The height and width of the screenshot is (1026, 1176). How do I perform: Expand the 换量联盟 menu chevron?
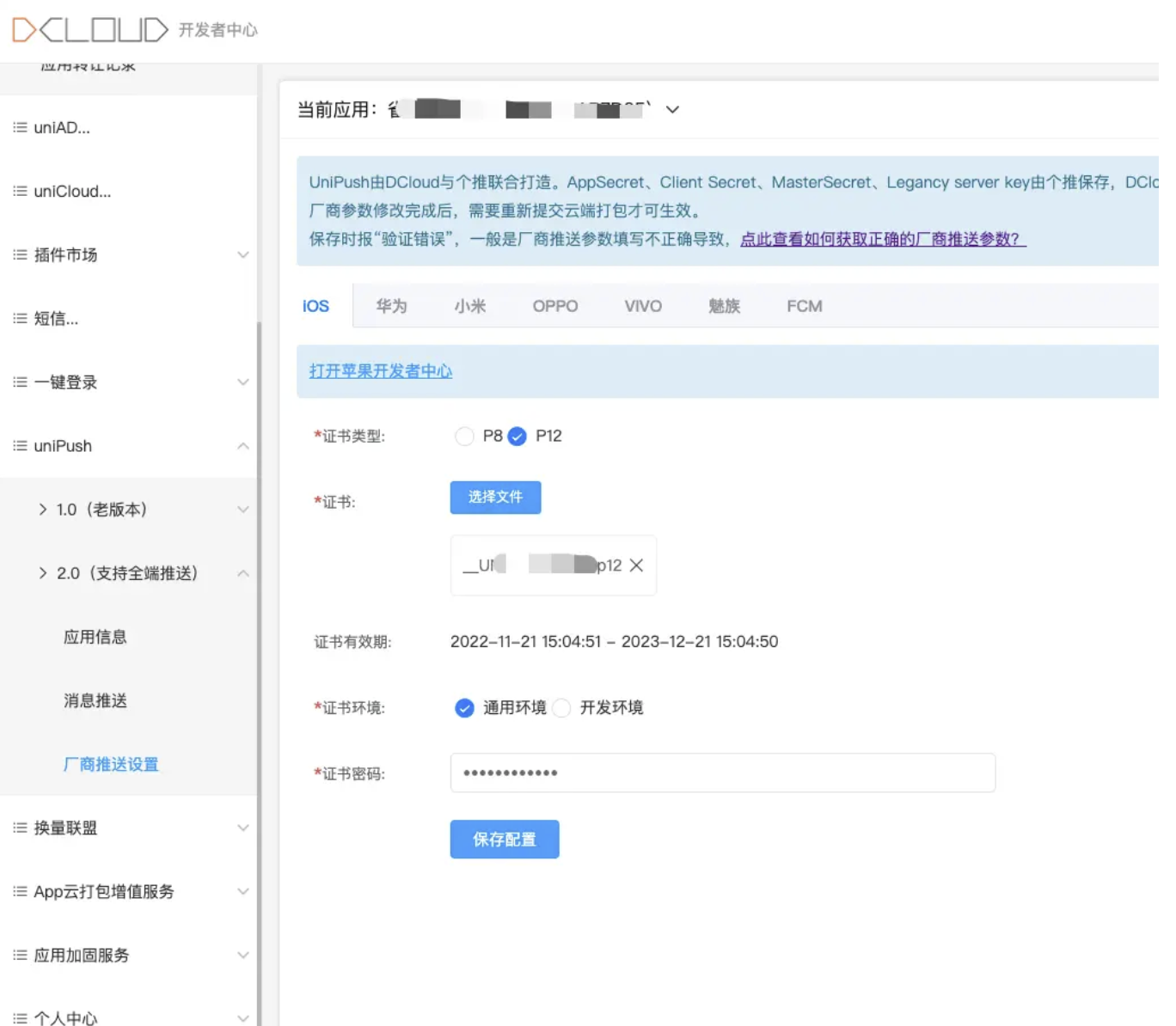243,828
